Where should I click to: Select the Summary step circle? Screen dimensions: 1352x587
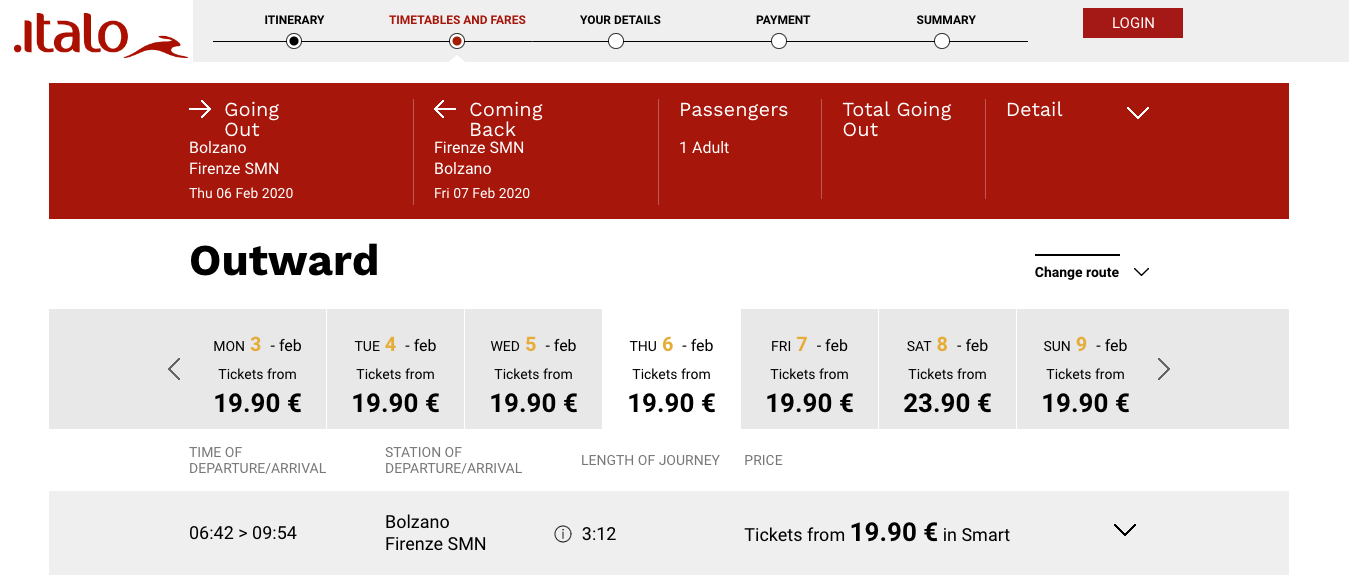(942, 41)
